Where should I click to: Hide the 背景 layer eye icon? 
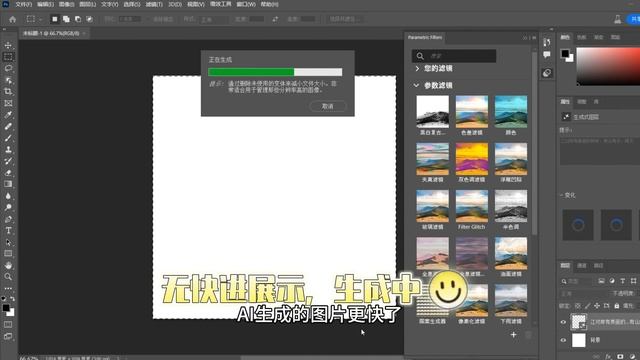click(x=564, y=340)
